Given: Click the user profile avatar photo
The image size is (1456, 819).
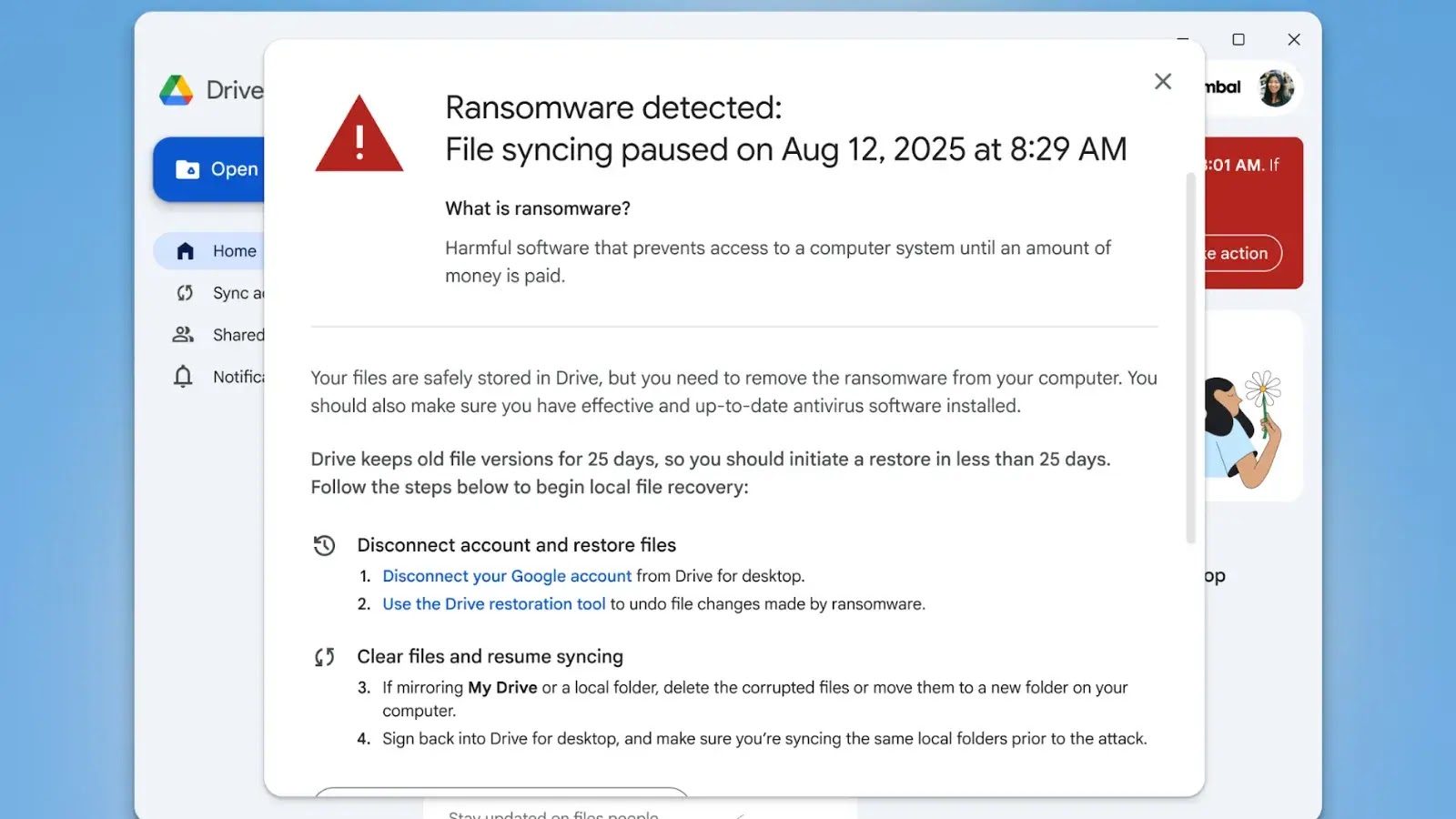Looking at the screenshot, I should 1276,87.
